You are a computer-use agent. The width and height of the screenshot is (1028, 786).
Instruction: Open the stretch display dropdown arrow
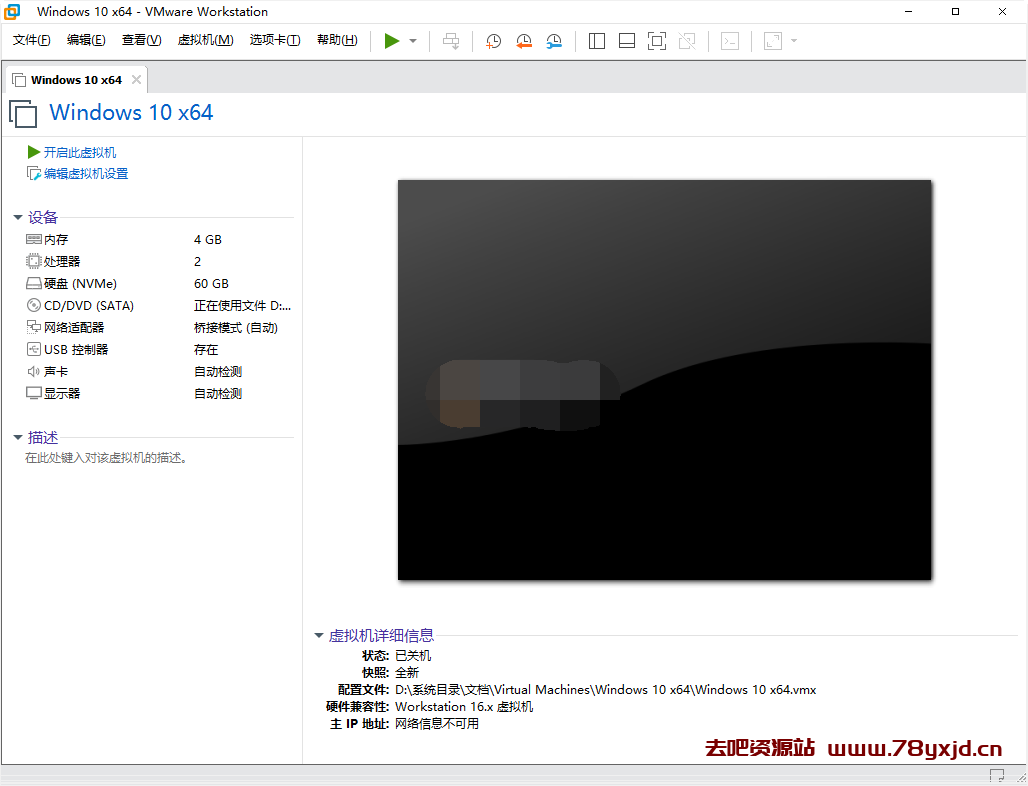(x=794, y=41)
